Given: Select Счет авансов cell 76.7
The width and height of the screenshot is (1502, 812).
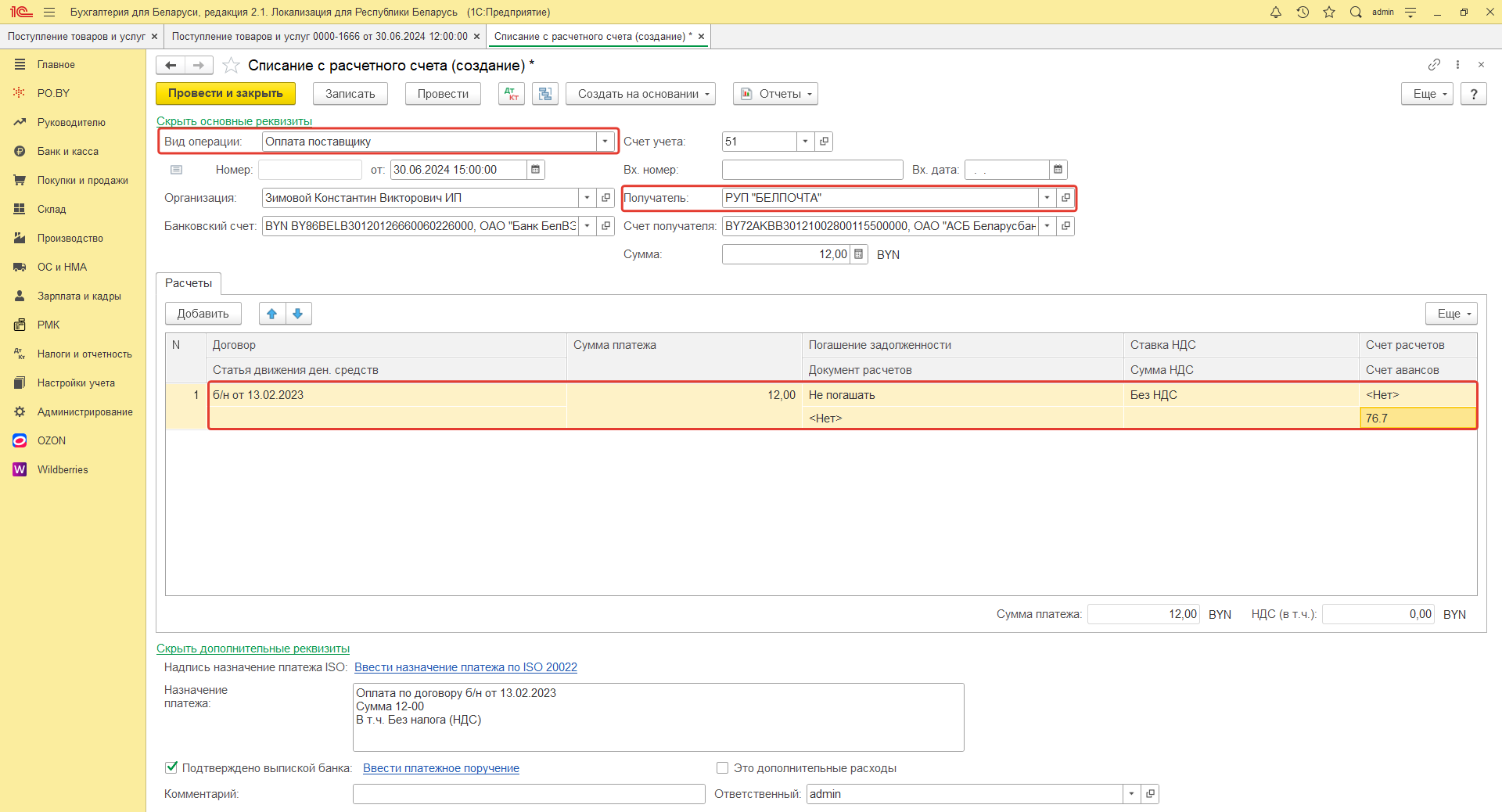Looking at the screenshot, I should click(1418, 419).
